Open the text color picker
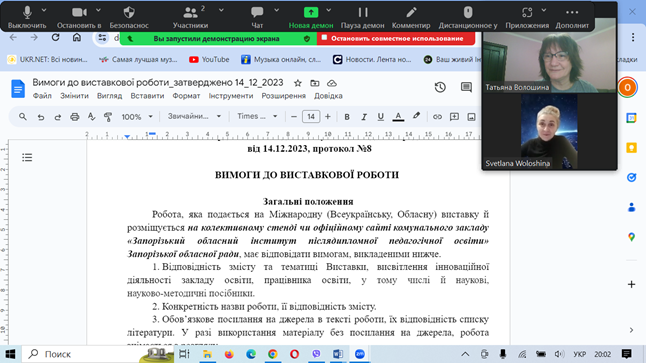The height and width of the screenshot is (363, 646). click(x=398, y=117)
